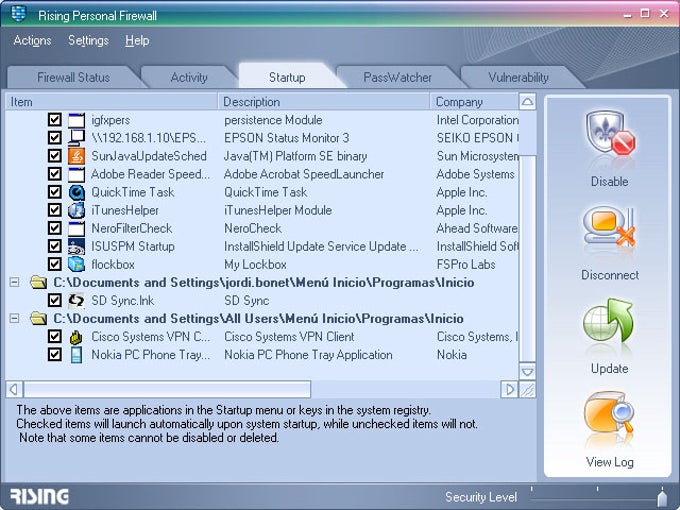Click the 'Nokia' company cell

[452, 355]
